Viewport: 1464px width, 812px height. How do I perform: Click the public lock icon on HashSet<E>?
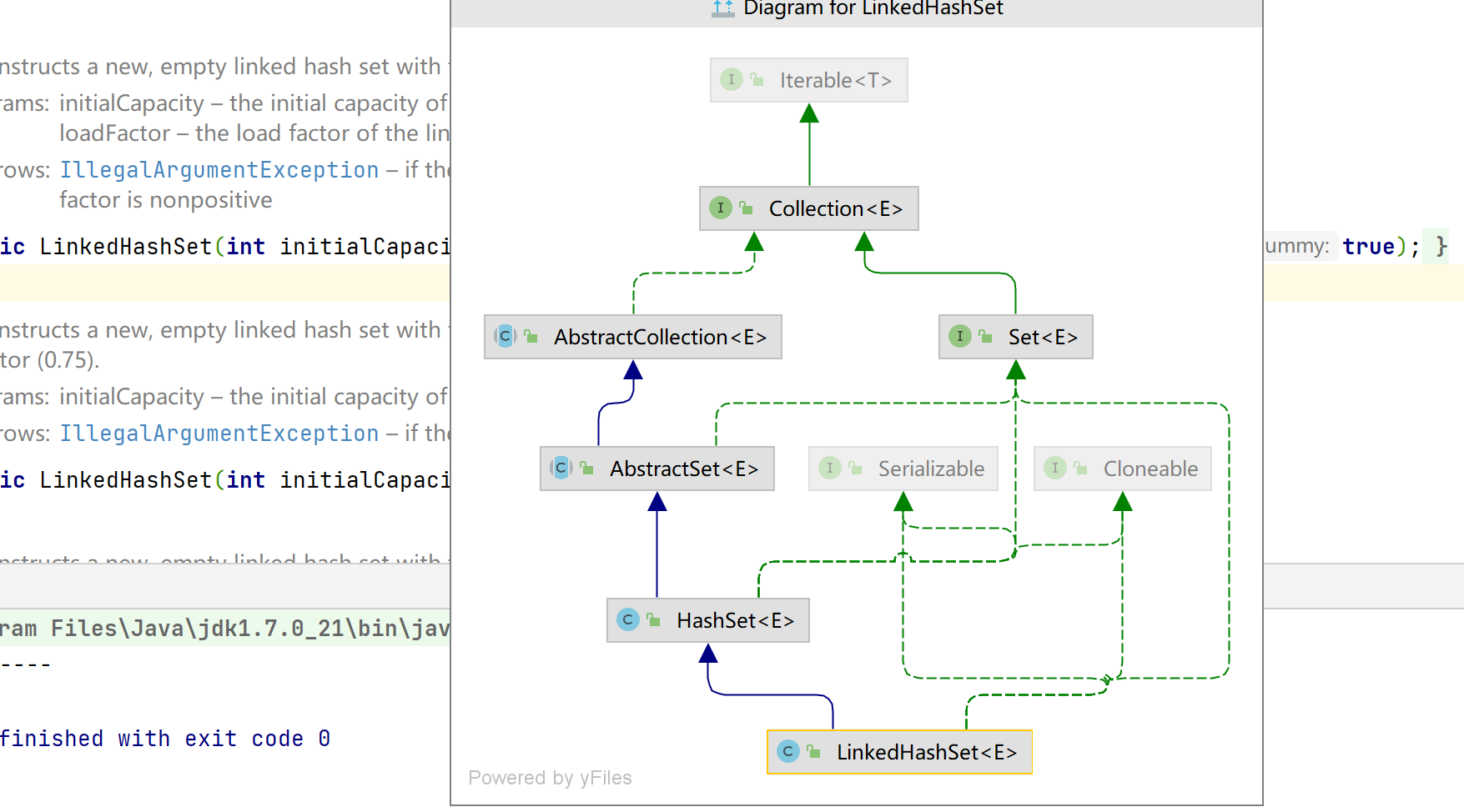(654, 619)
